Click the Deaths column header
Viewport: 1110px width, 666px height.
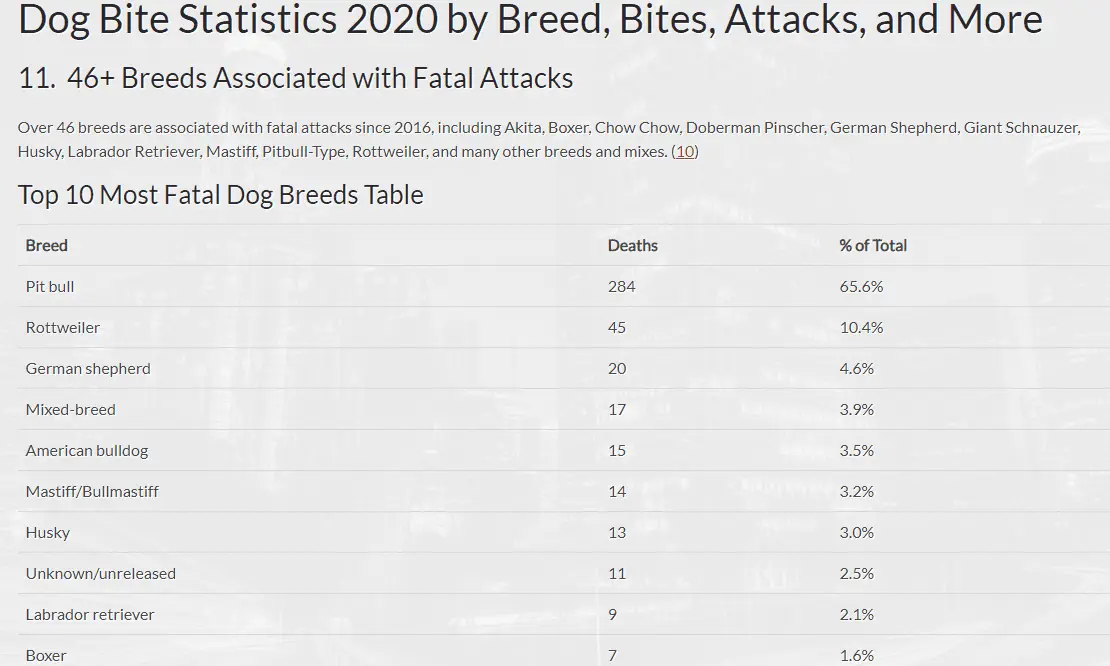(633, 245)
